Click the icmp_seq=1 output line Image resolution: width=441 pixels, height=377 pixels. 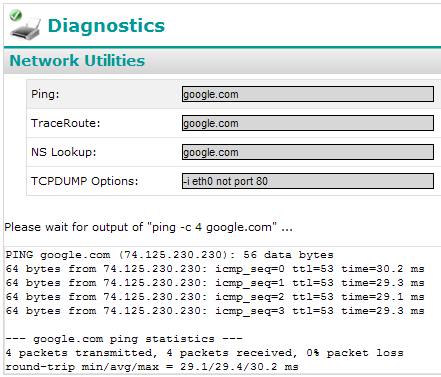pos(215,283)
